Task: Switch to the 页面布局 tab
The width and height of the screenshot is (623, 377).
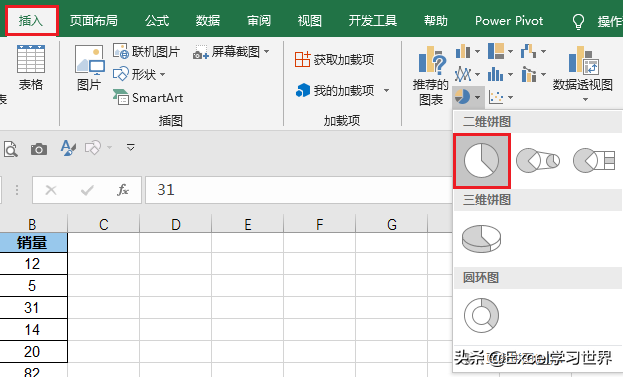Action: click(x=94, y=21)
